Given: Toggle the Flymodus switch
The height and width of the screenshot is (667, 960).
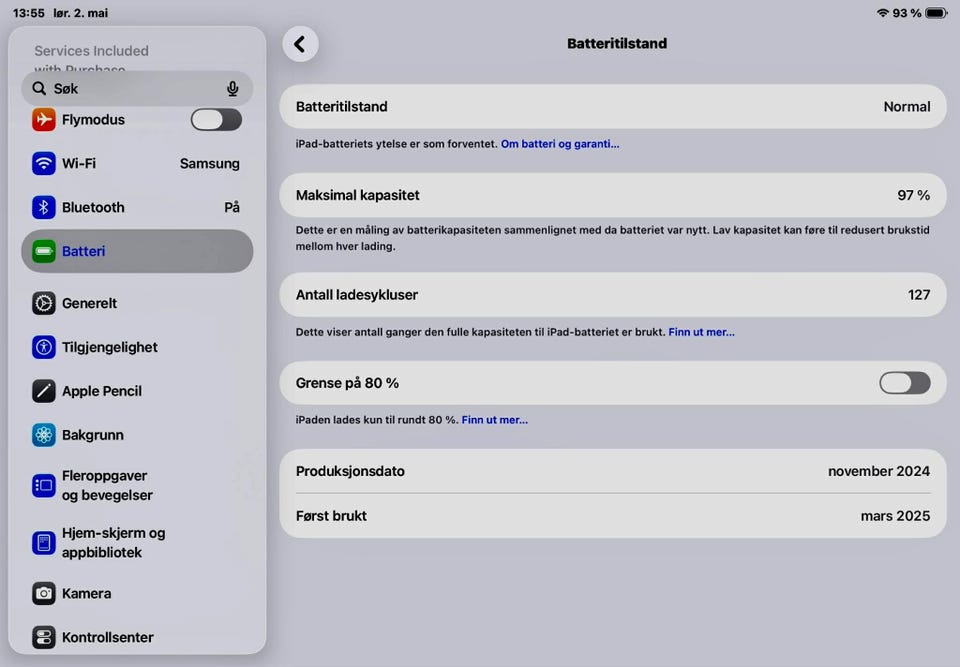Looking at the screenshot, I should (216, 119).
